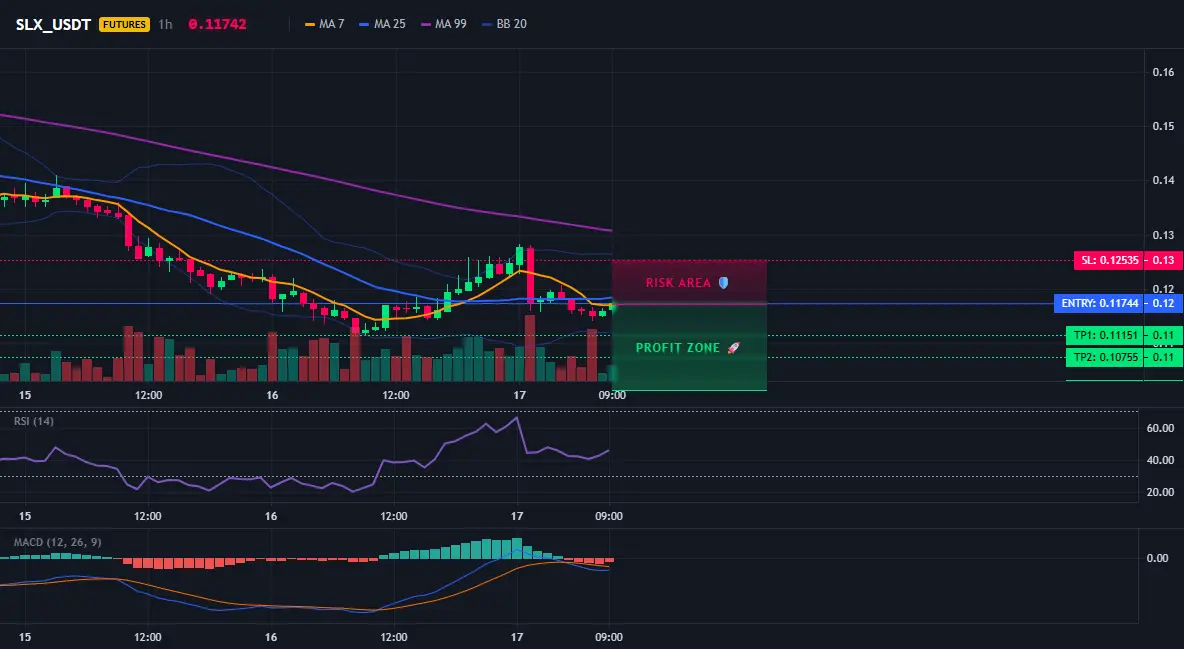Click the 20.00 RSI axis value
This screenshot has height=649, width=1184.
(1160, 493)
